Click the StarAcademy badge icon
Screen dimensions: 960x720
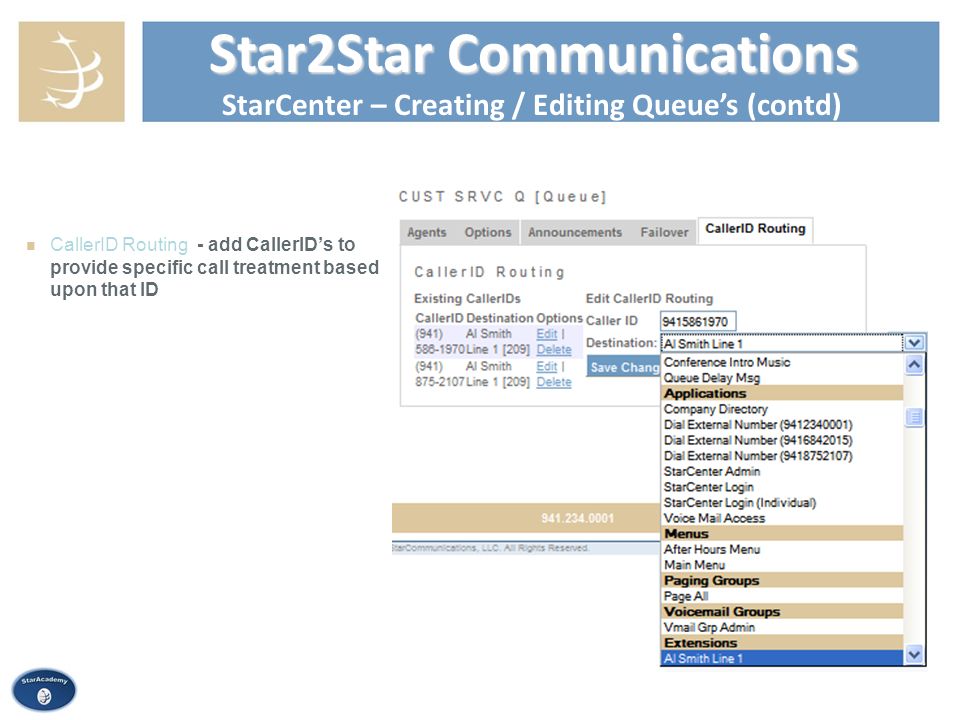coord(44,689)
